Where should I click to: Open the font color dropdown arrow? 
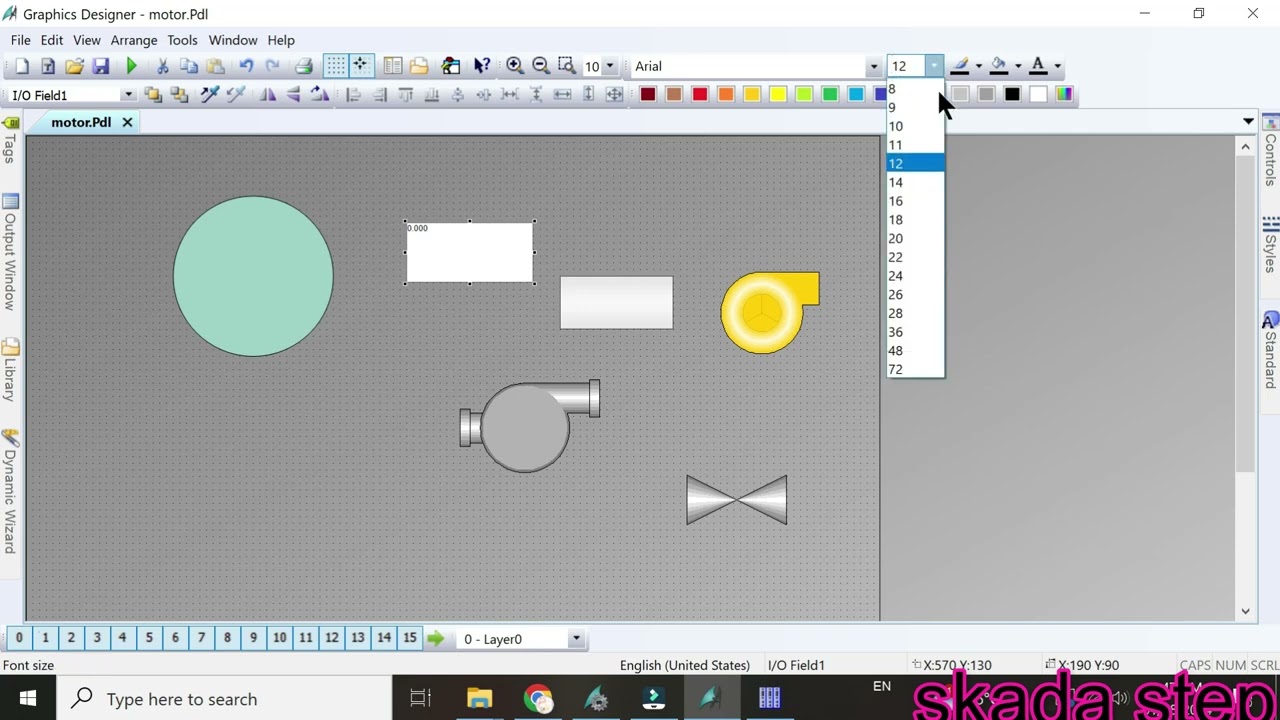pos(1057,66)
